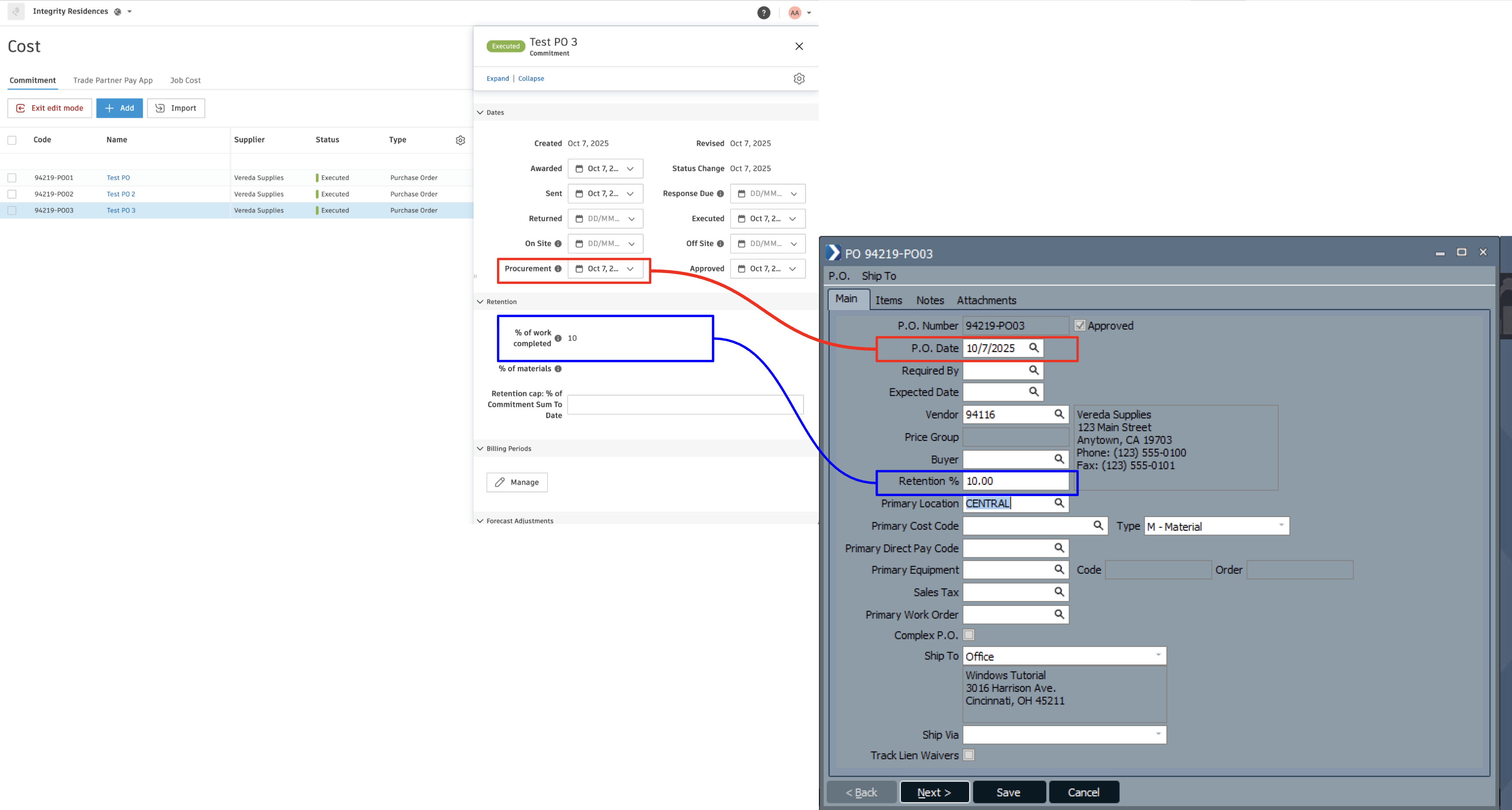Open the column settings gear in commitments table
The image size is (1512, 810).
[460, 140]
